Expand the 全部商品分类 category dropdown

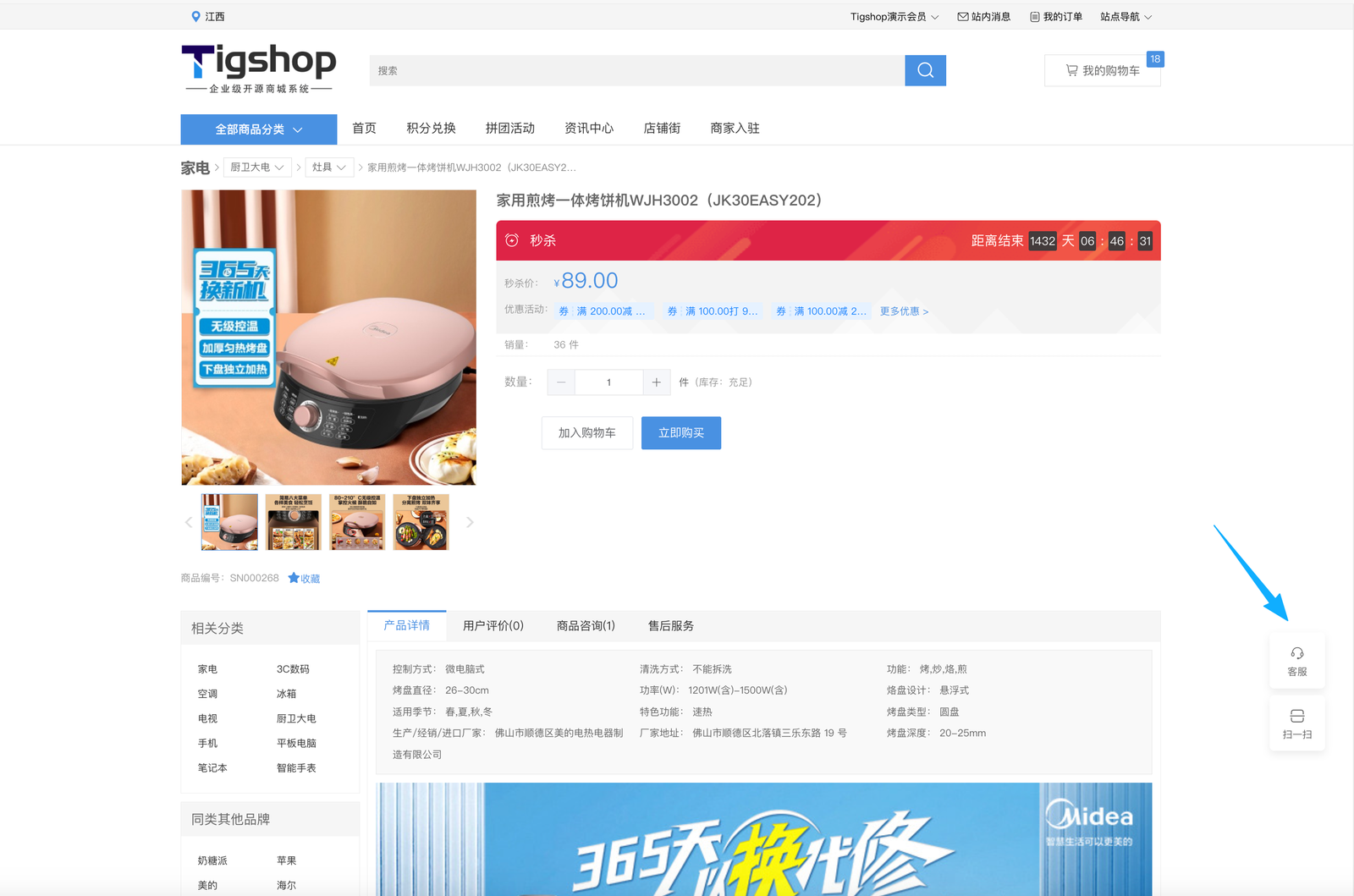(258, 129)
